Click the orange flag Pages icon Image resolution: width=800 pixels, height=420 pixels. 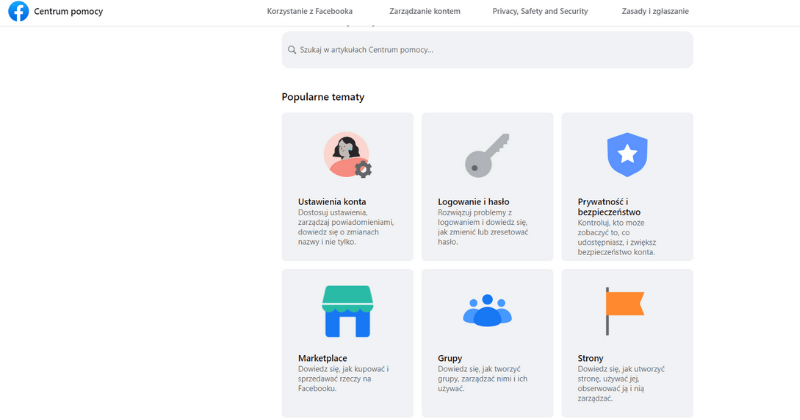pyautogui.click(x=624, y=311)
